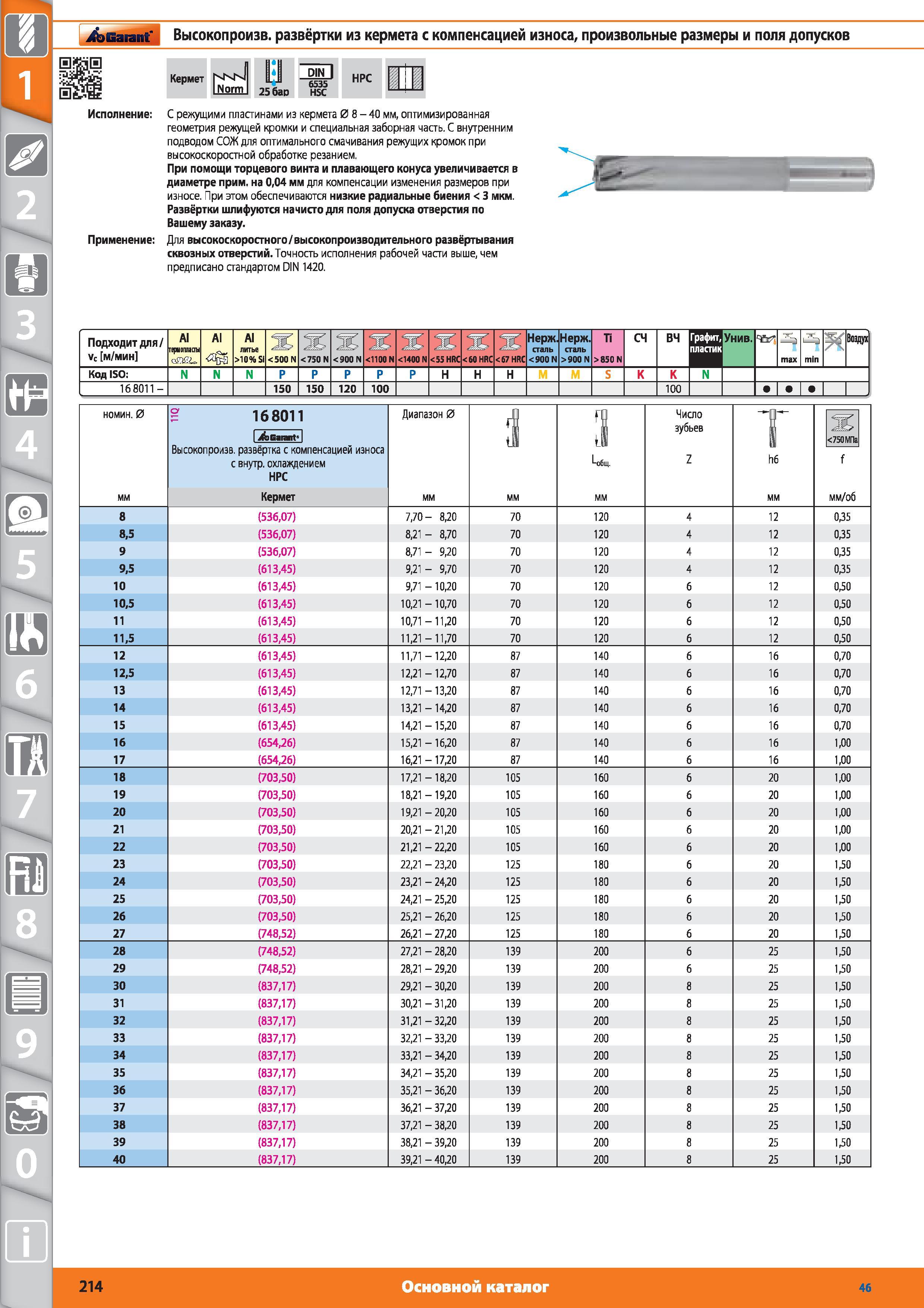Click the 'Воздух' cooling column header

[x=857, y=339]
